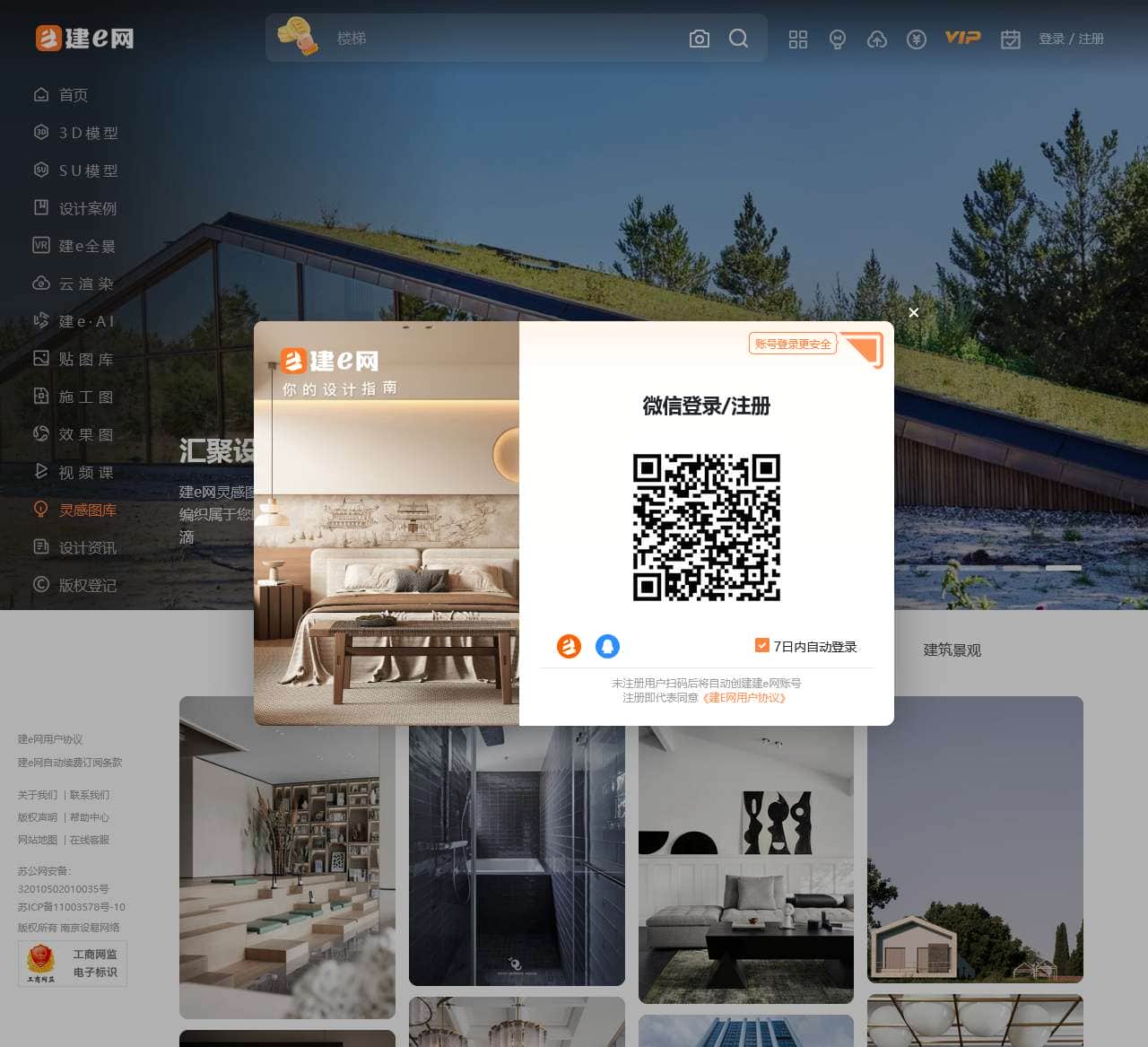
Task: Open the grid apps icon in header
Action: click(x=797, y=39)
